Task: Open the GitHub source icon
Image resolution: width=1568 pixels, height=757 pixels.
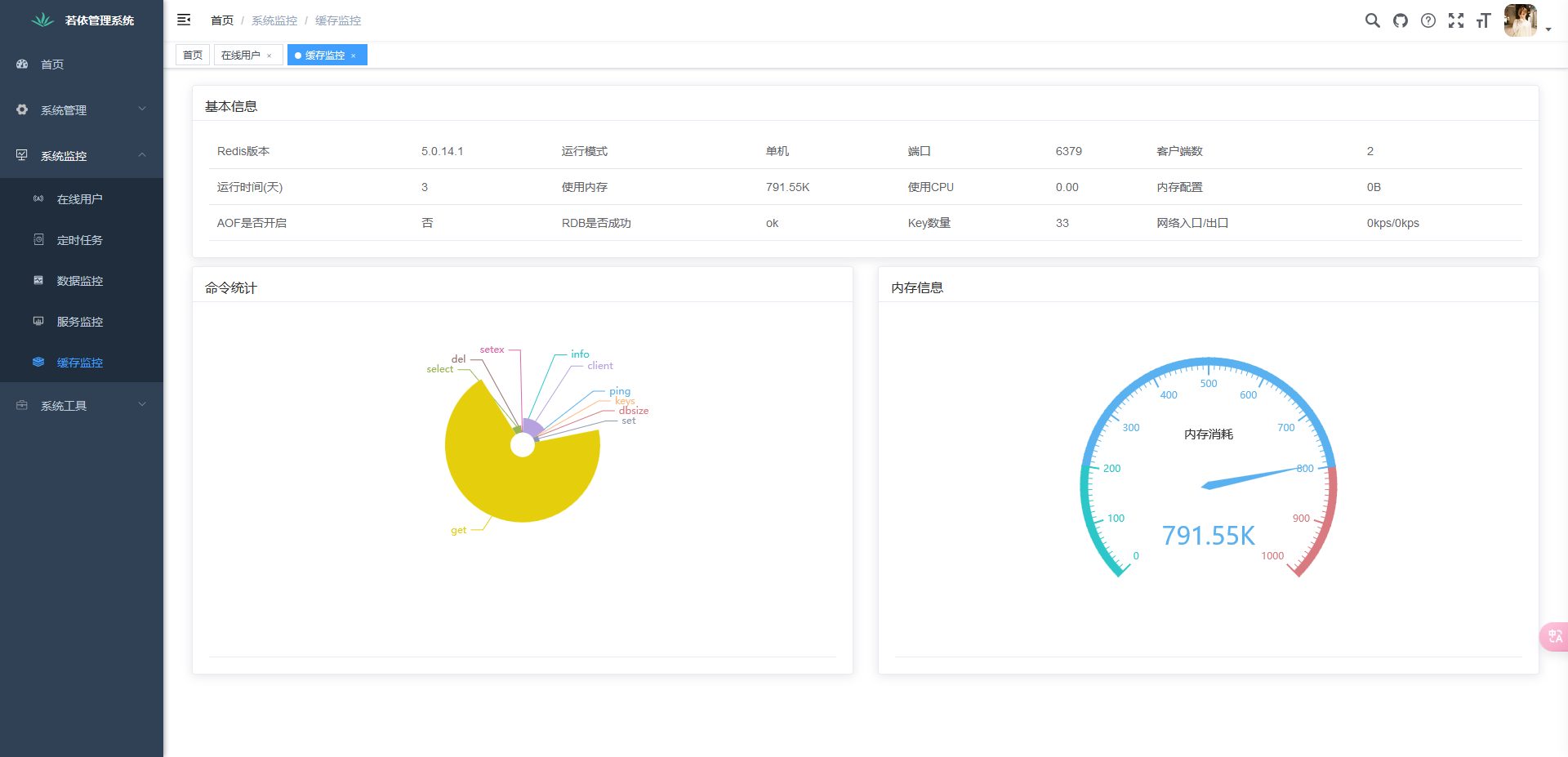Action: [1401, 20]
